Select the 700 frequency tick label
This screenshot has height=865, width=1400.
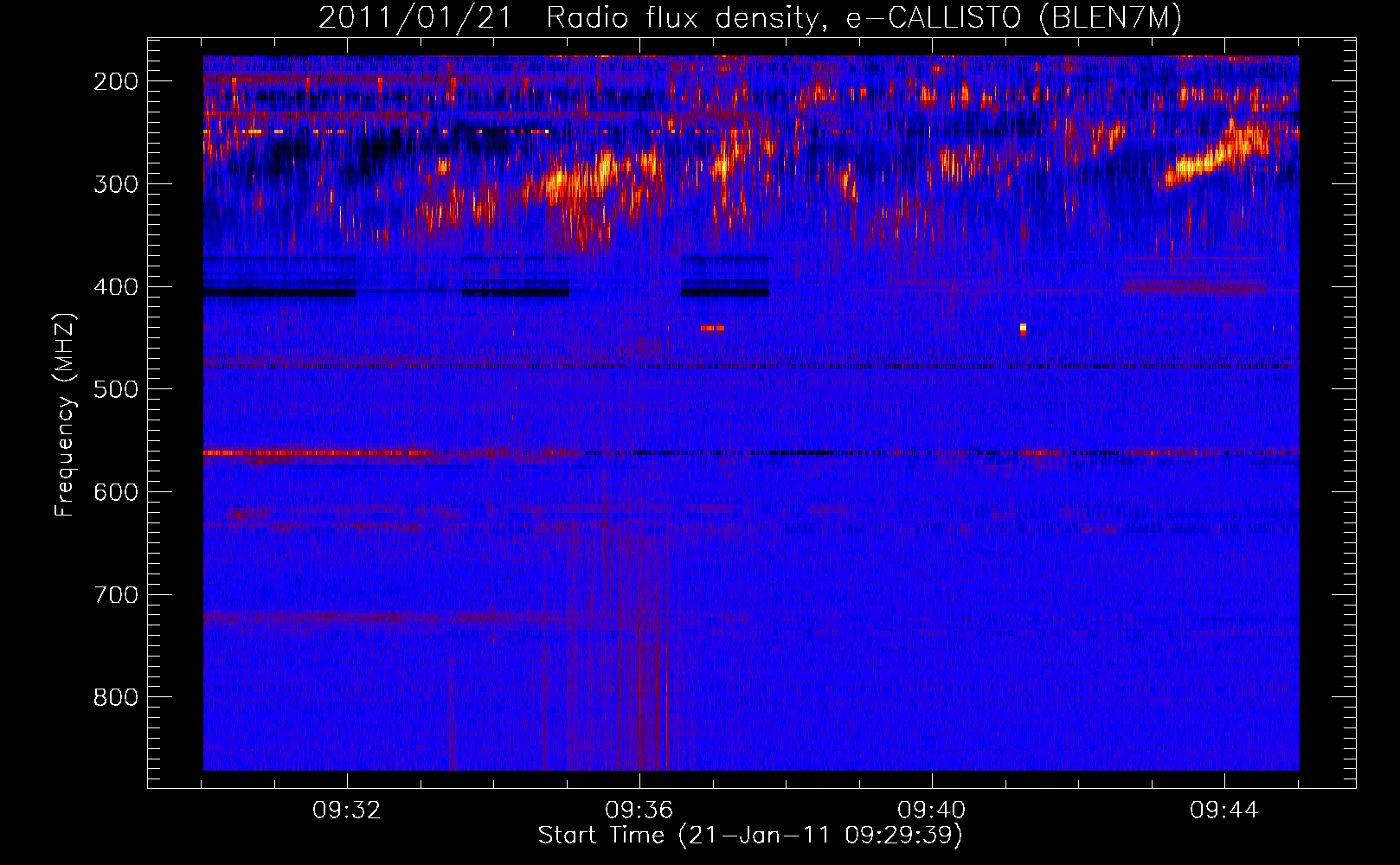(116, 595)
